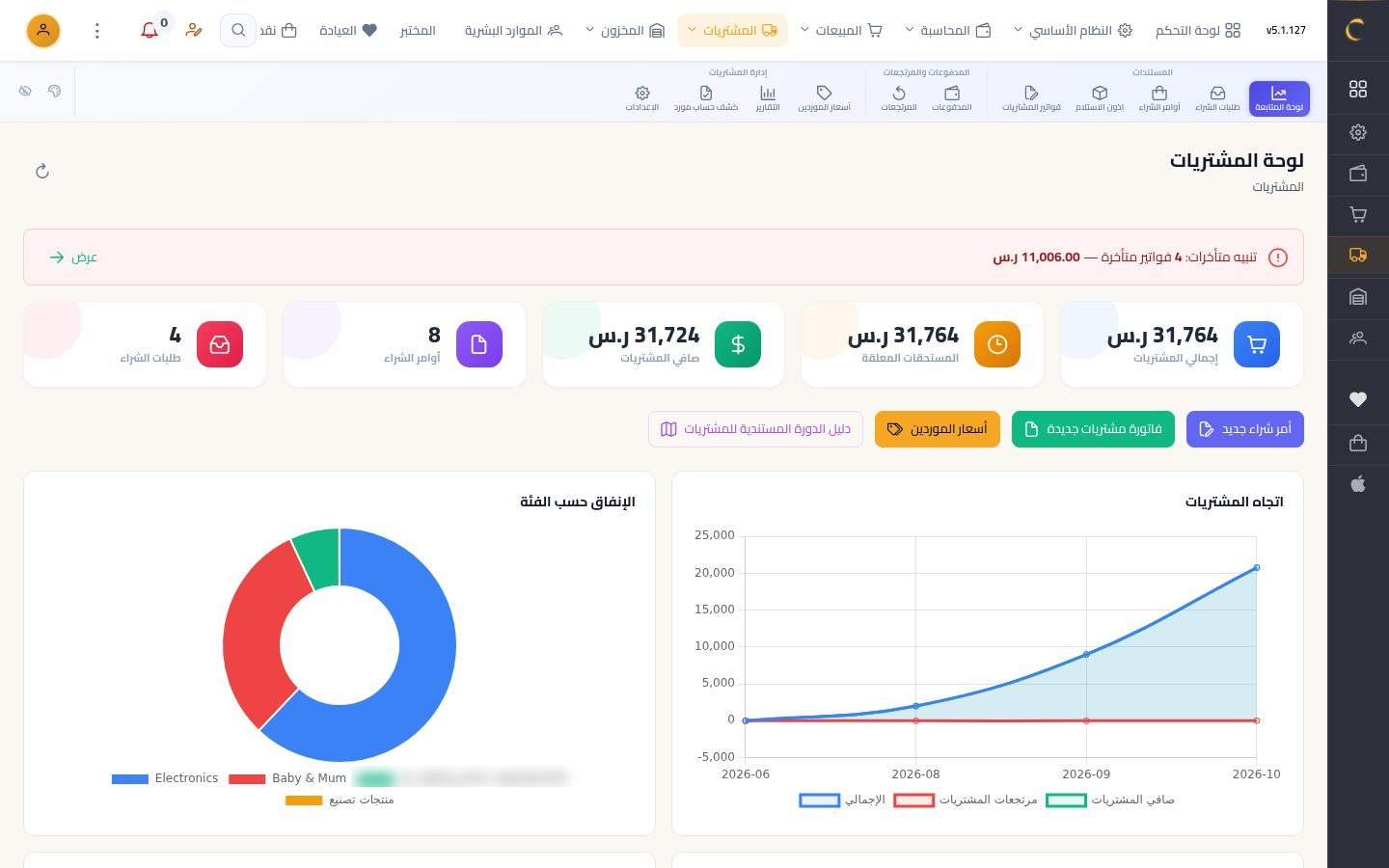Open أوامر الشراء toolbar icon

(1159, 98)
